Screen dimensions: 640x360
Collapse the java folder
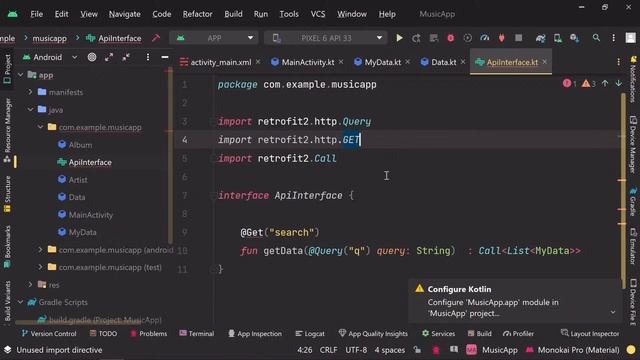point(31,110)
